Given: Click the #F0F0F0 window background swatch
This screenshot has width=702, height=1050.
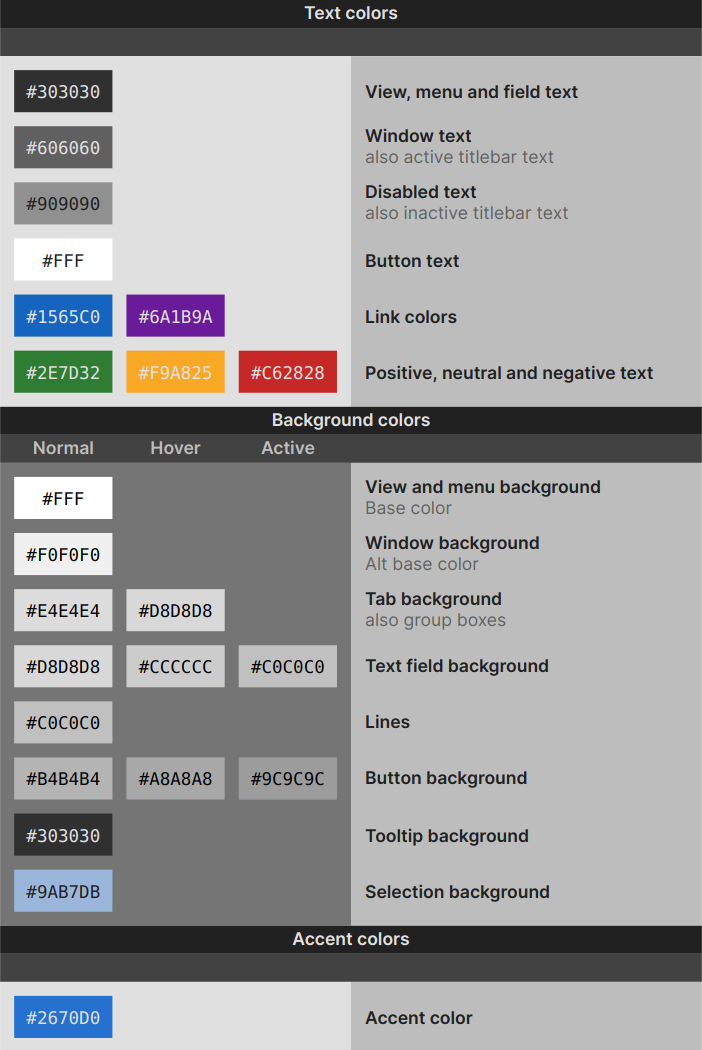Looking at the screenshot, I should click(63, 554).
